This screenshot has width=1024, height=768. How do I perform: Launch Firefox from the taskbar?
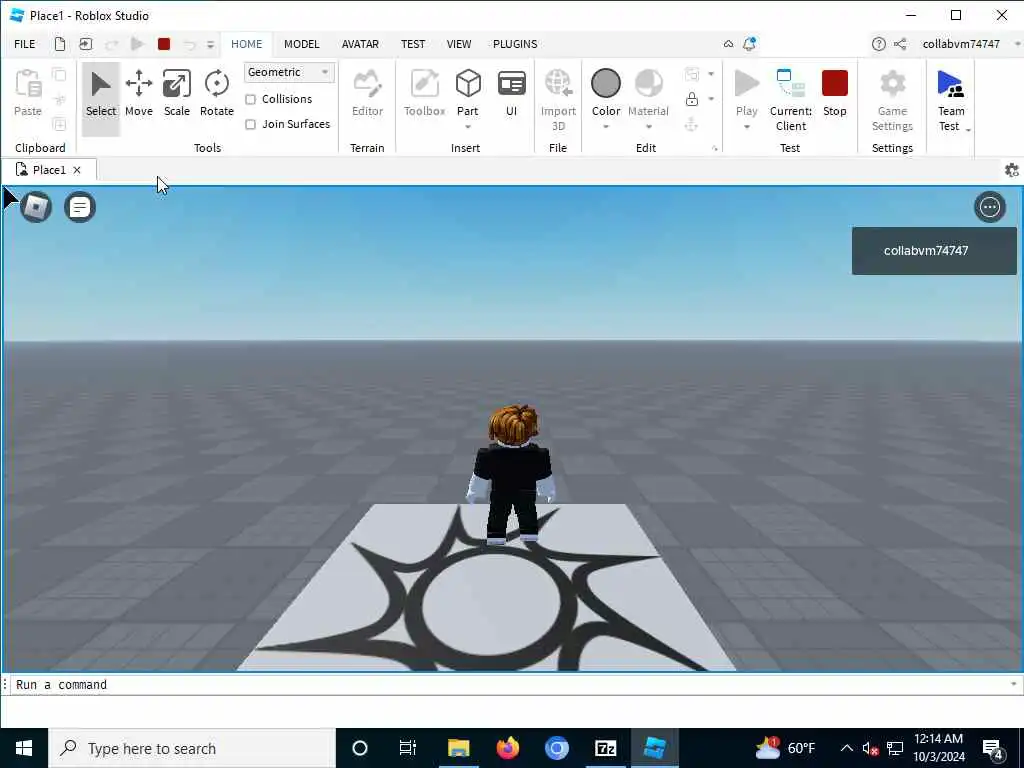coord(507,748)
